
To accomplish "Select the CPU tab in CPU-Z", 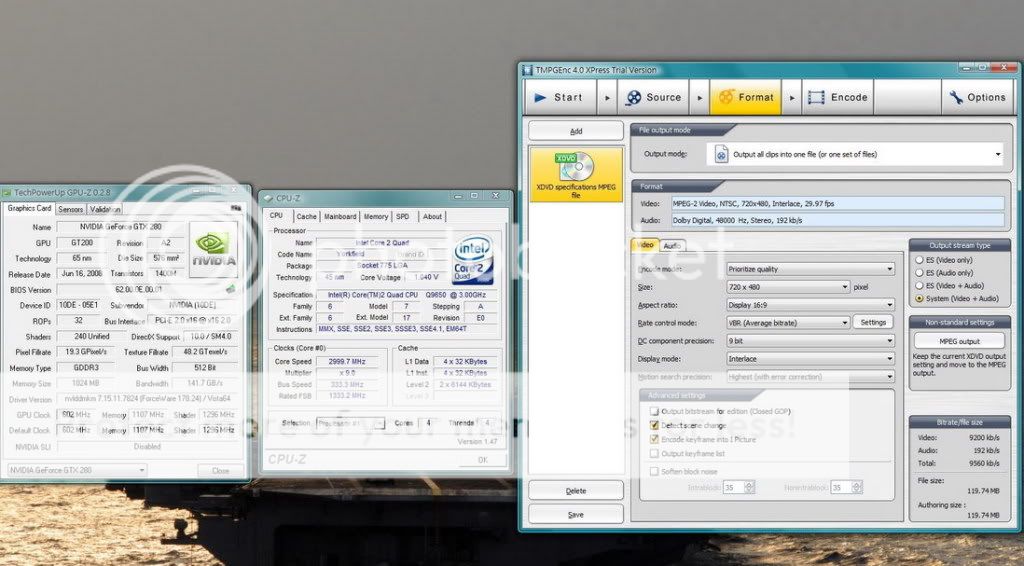I will click(277, 215).
